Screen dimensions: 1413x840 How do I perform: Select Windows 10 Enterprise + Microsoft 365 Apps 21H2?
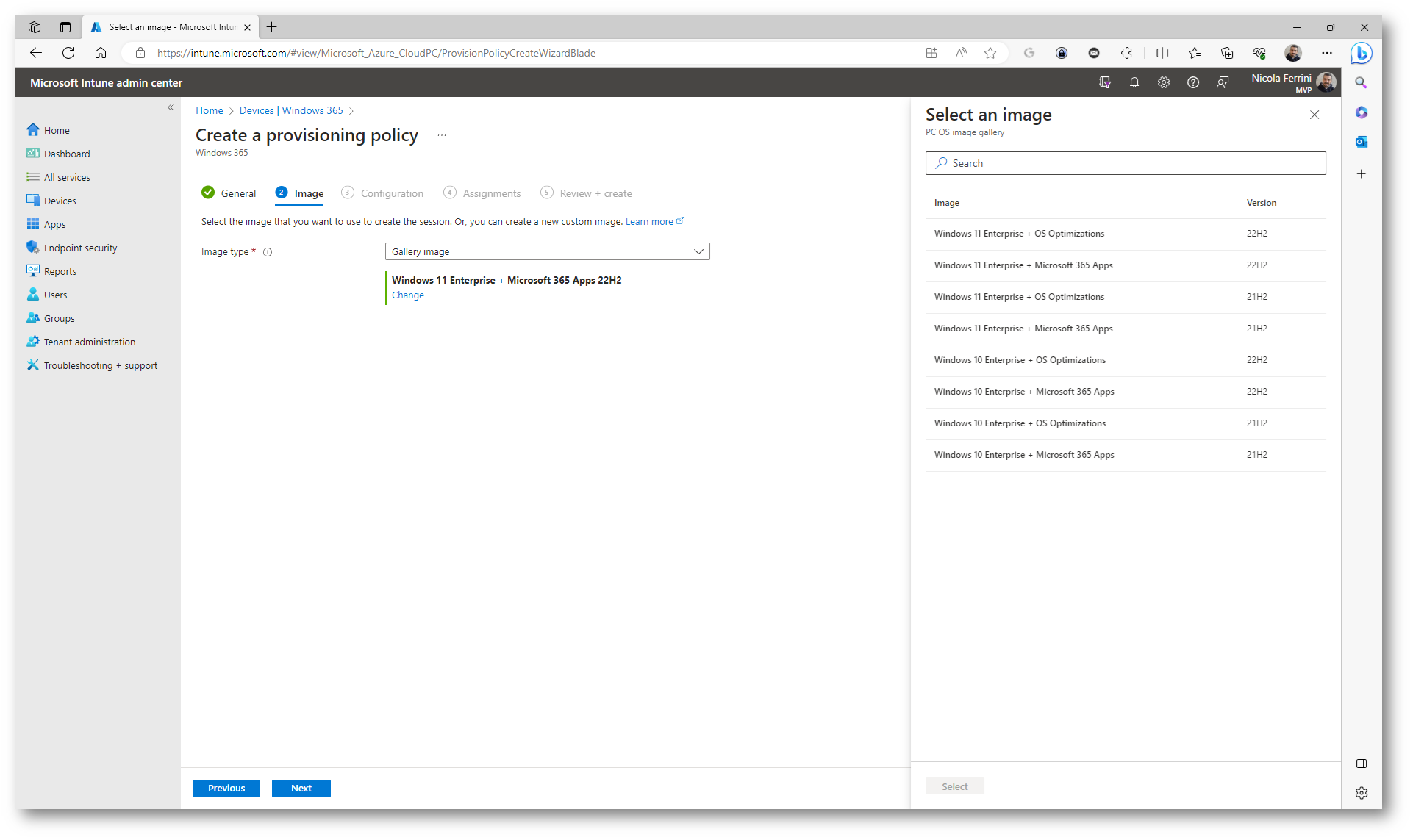(1126, 455)
